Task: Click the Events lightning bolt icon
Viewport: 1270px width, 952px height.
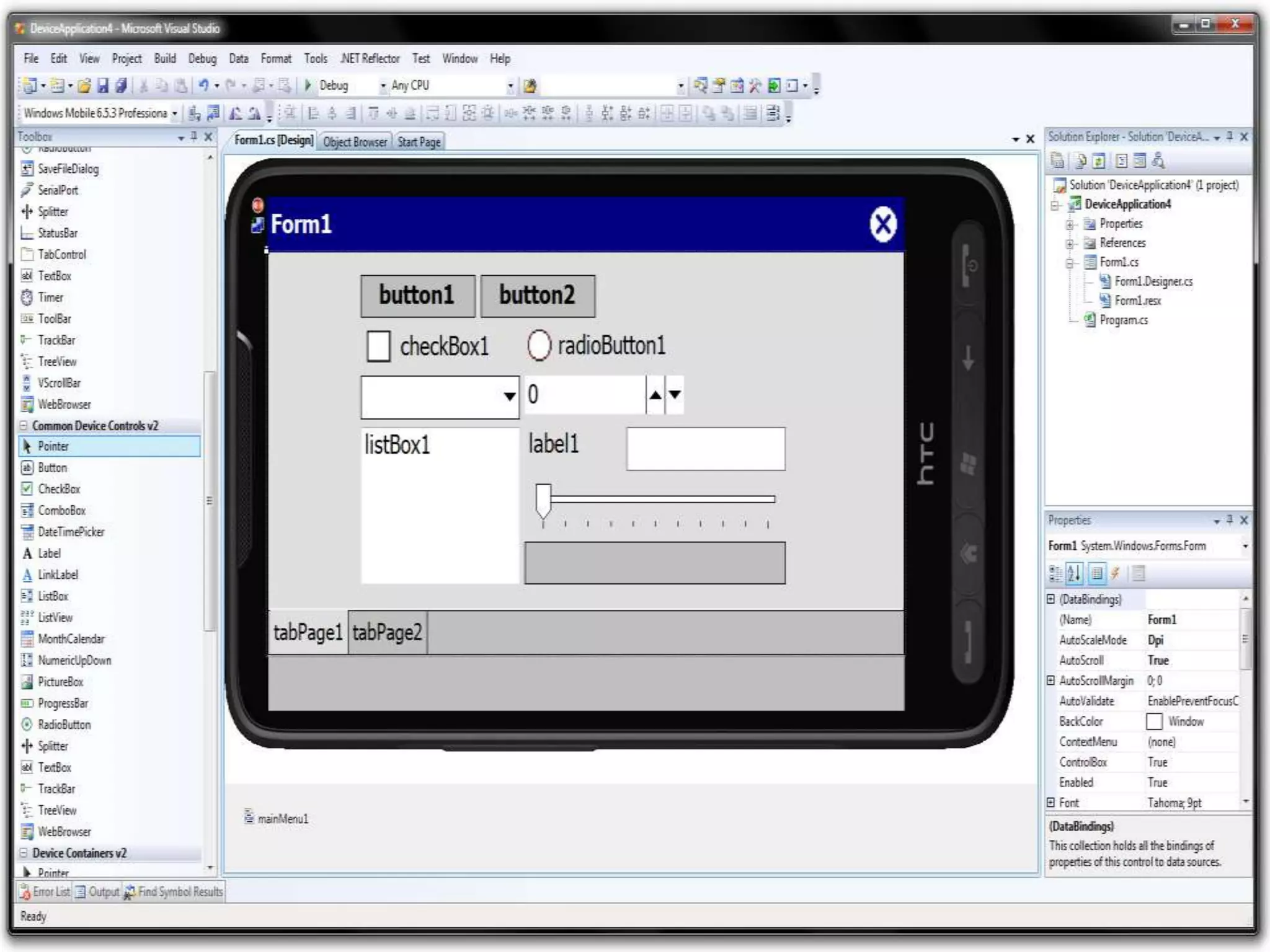Action: [x=1116, y=573]
